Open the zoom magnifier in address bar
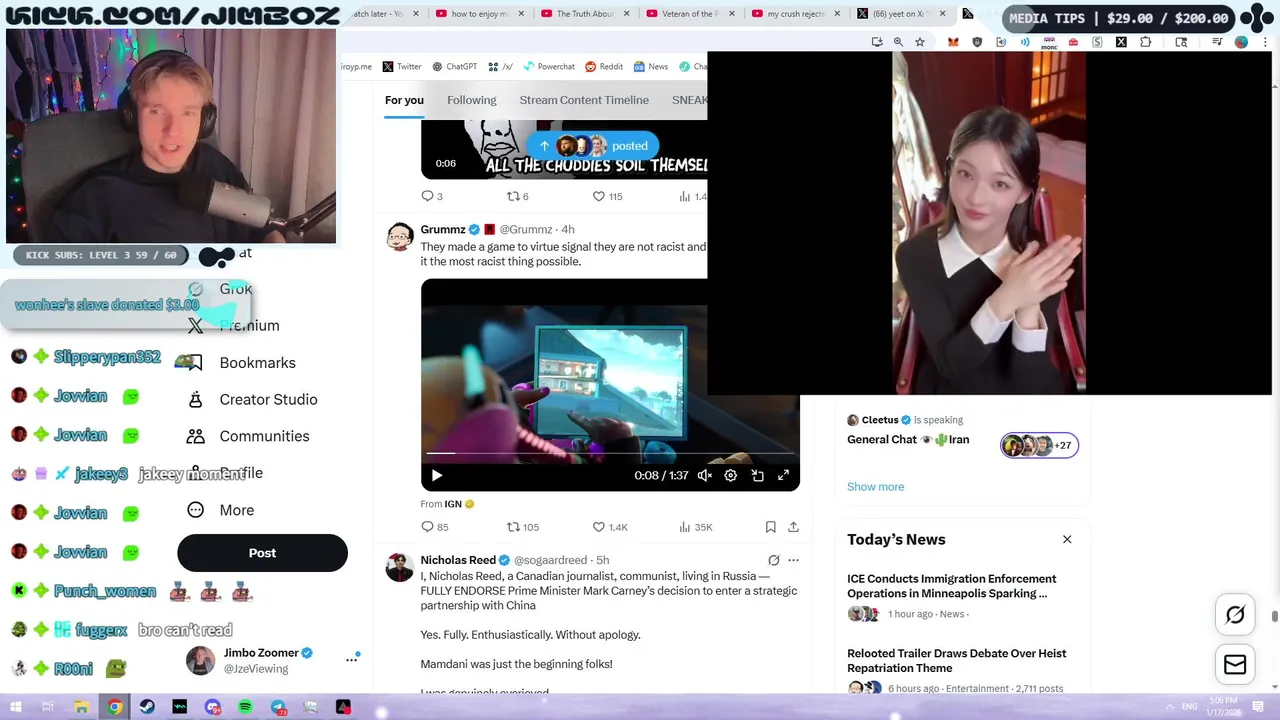 (898, 42)
